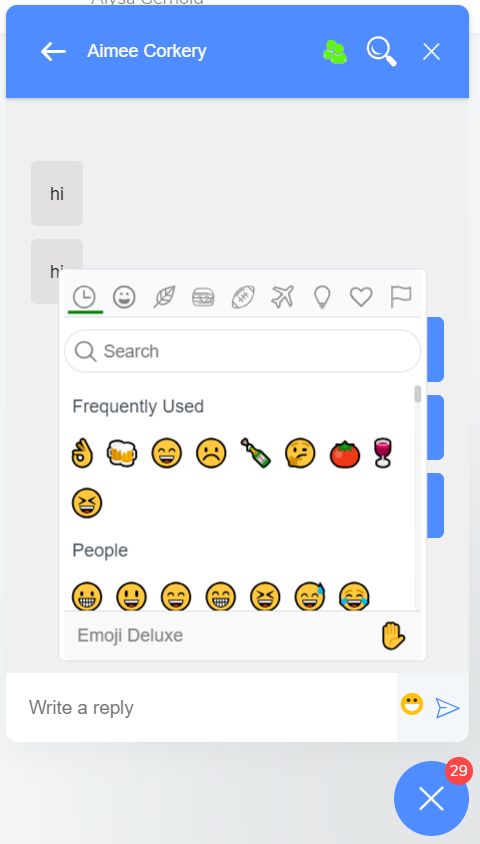This screenshot has width=480, height=844.
Task: Open the Food & Drink burger tab
Action: 203,297
